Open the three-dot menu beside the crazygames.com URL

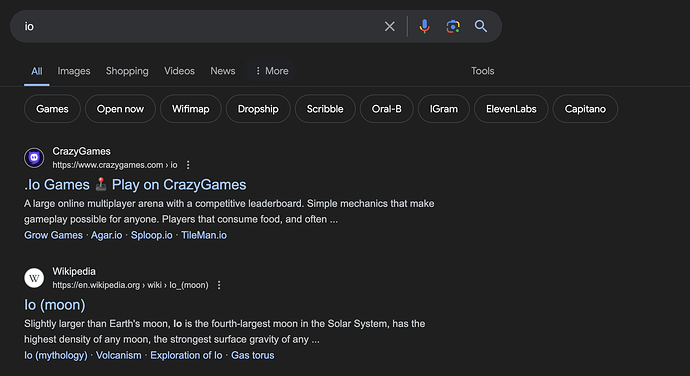tap(188, 165)
